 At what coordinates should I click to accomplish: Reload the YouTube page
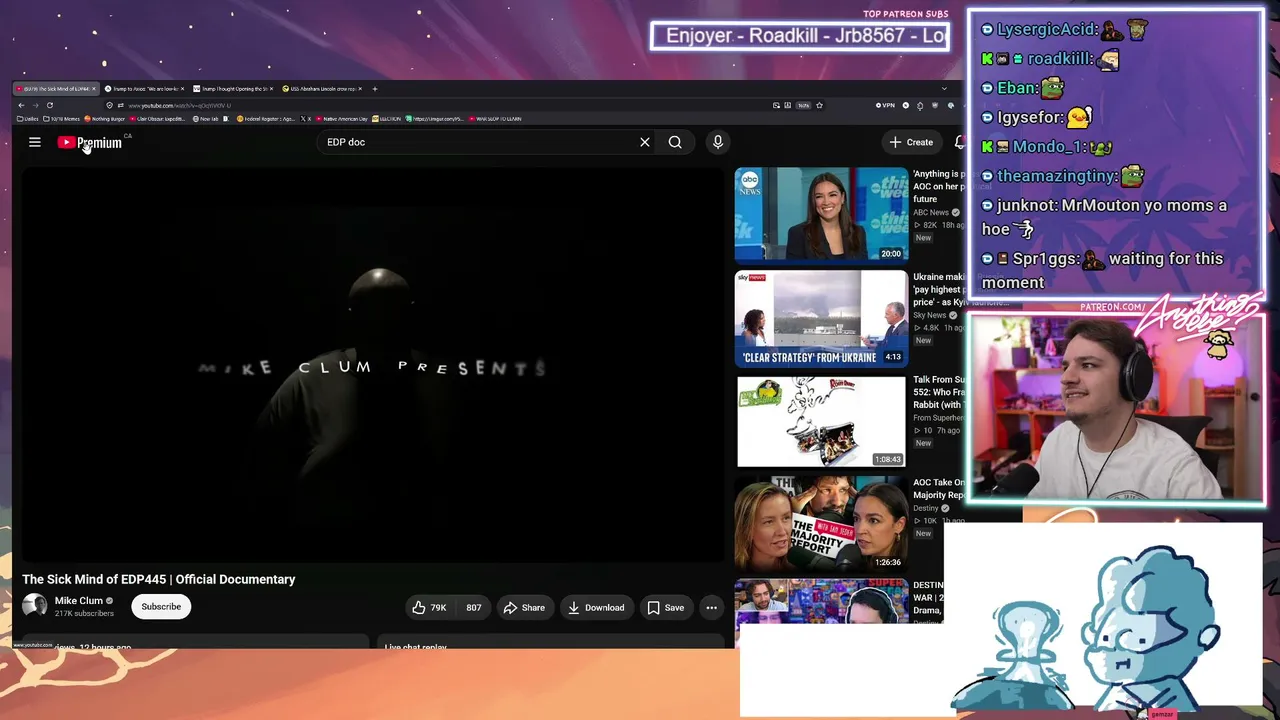[49, 105]
